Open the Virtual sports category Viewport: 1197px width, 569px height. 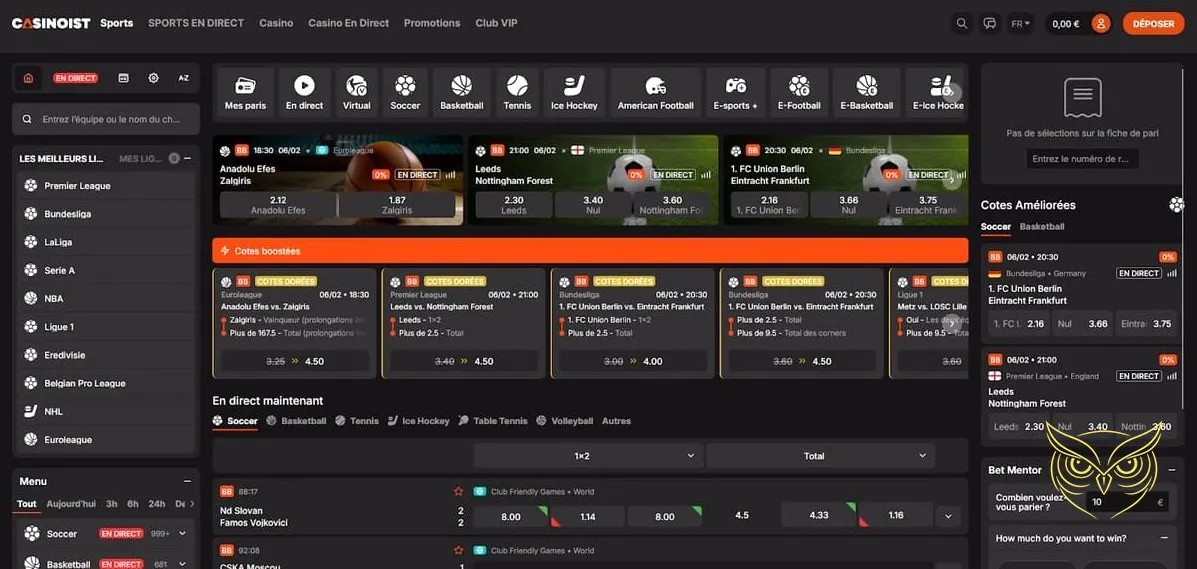point(356,92)
